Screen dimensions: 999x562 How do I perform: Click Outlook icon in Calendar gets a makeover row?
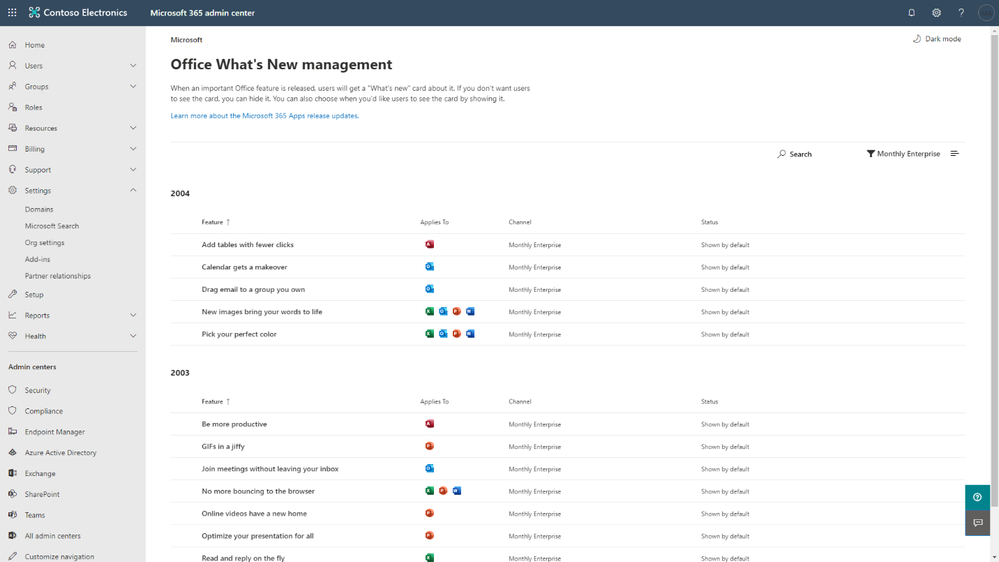click(429, 267)
